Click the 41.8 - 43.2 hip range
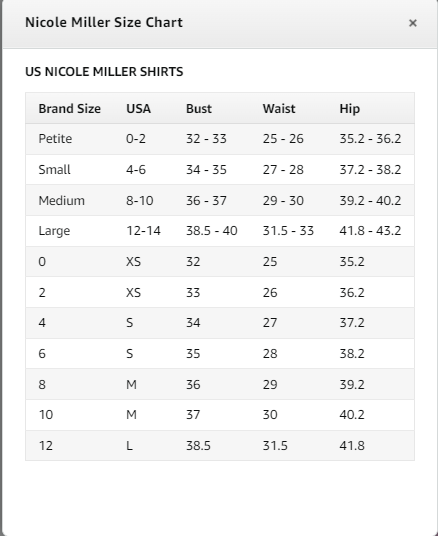The image size is (438, 536). (x=370, y=231)
